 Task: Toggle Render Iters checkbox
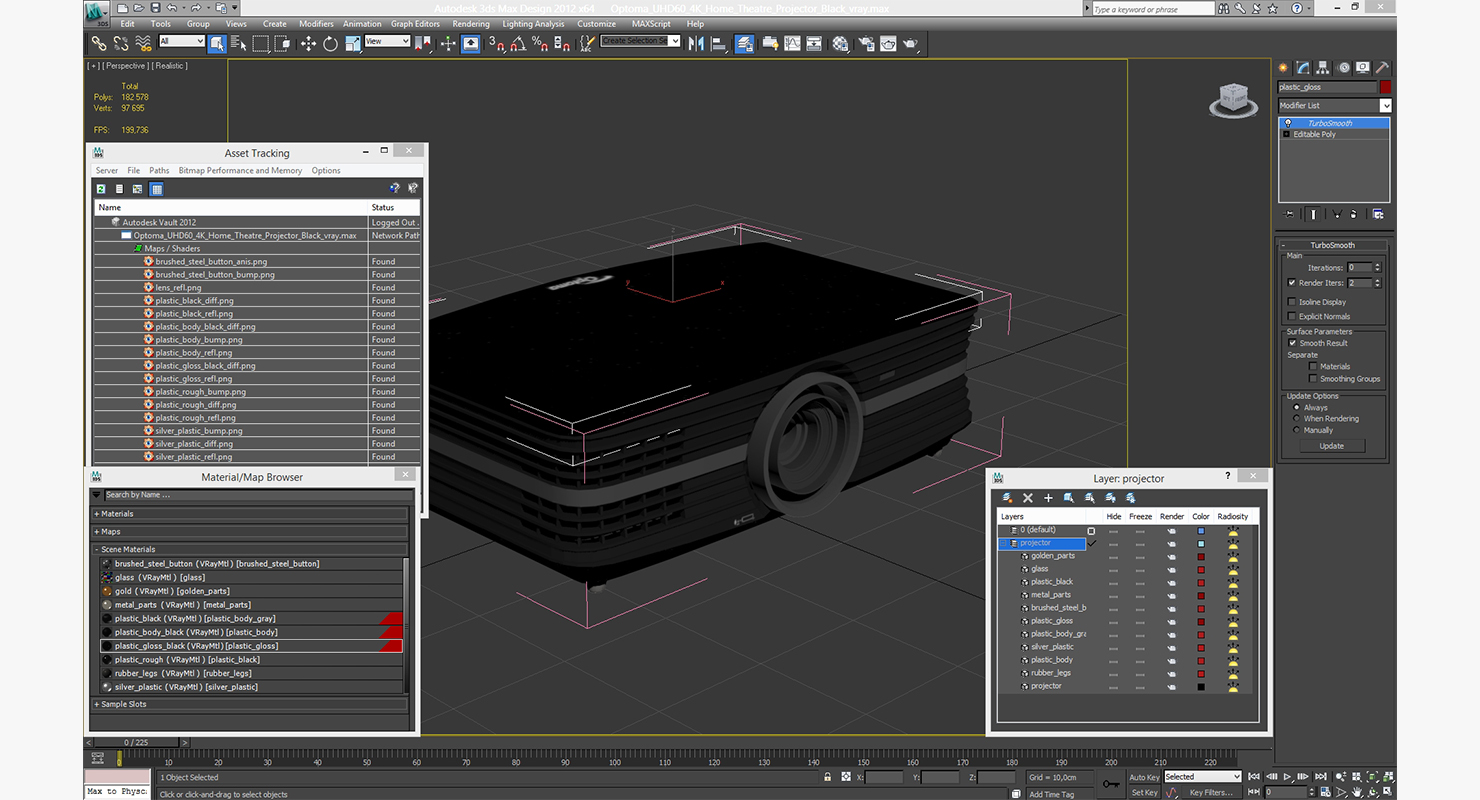pos(1292,283)
